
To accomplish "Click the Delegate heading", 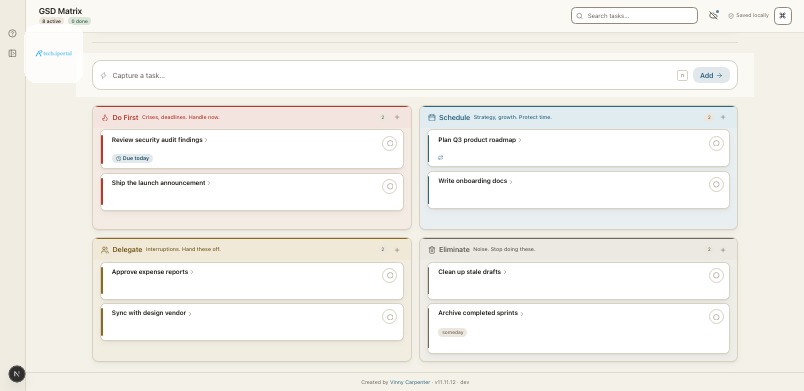I will (x=127, y=250).
